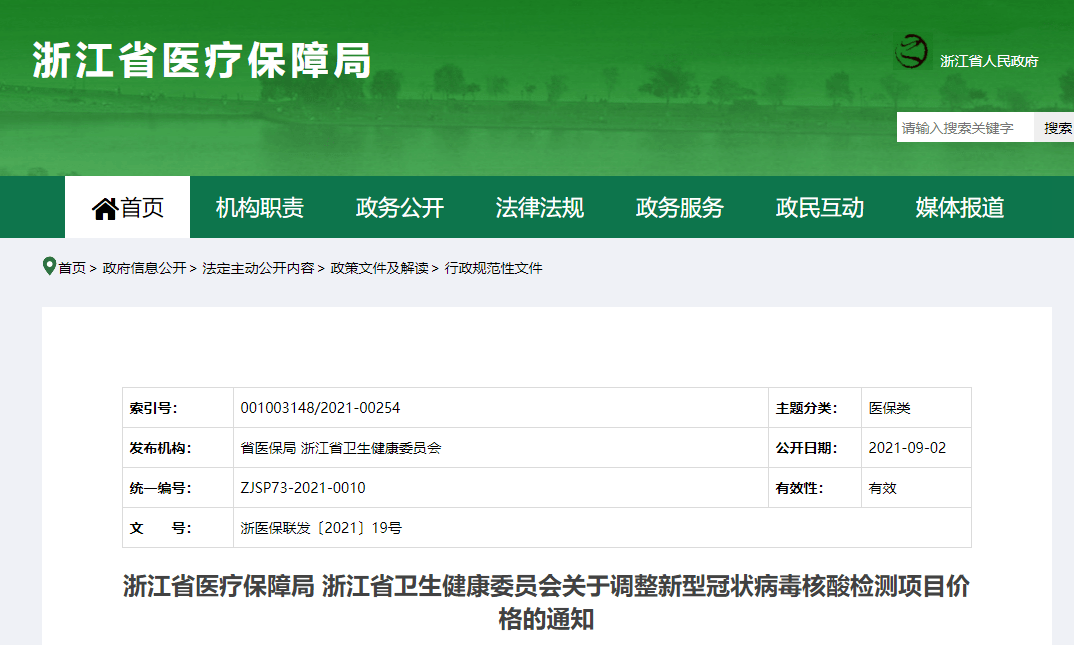Screen dimensions: 1074x645
Task: Select the 政民互动 menu item
Action: [819, 206]
